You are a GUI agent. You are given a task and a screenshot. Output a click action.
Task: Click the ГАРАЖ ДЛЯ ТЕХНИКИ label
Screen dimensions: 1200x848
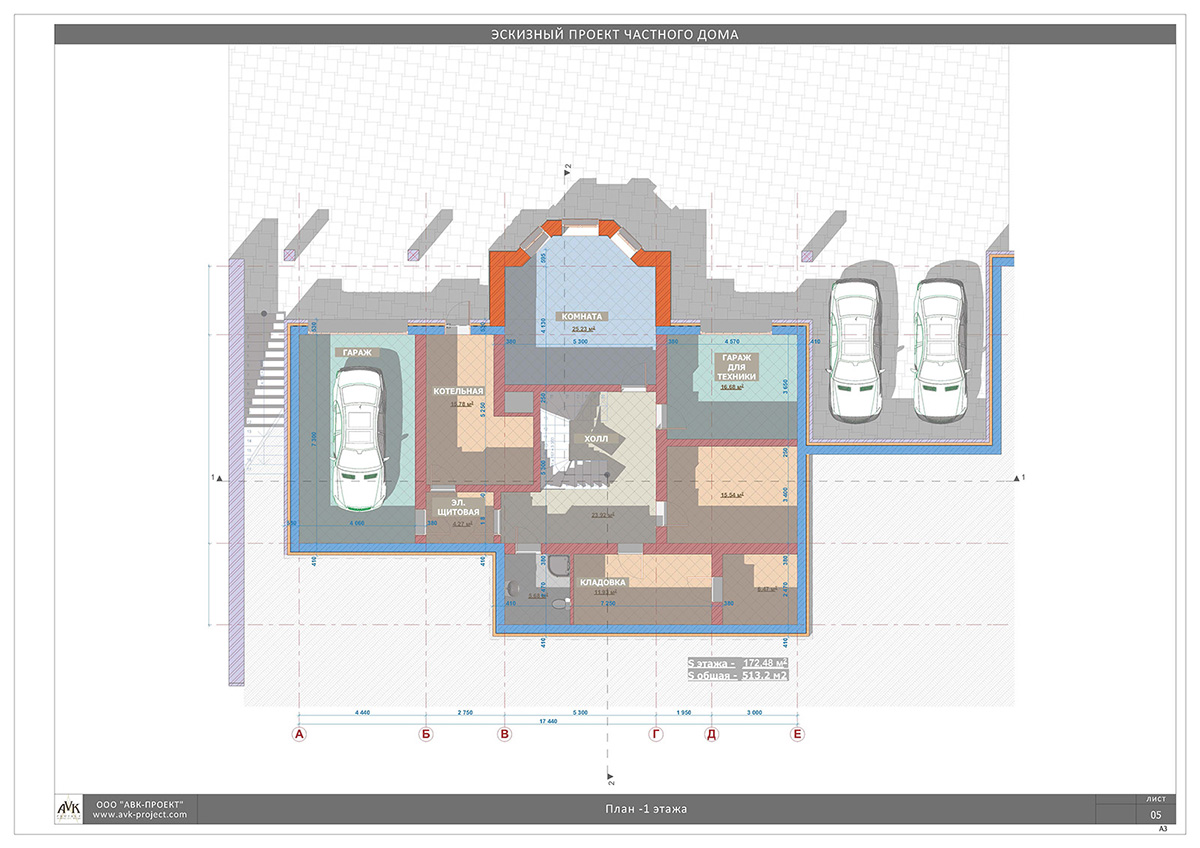(x=736, y=367)
